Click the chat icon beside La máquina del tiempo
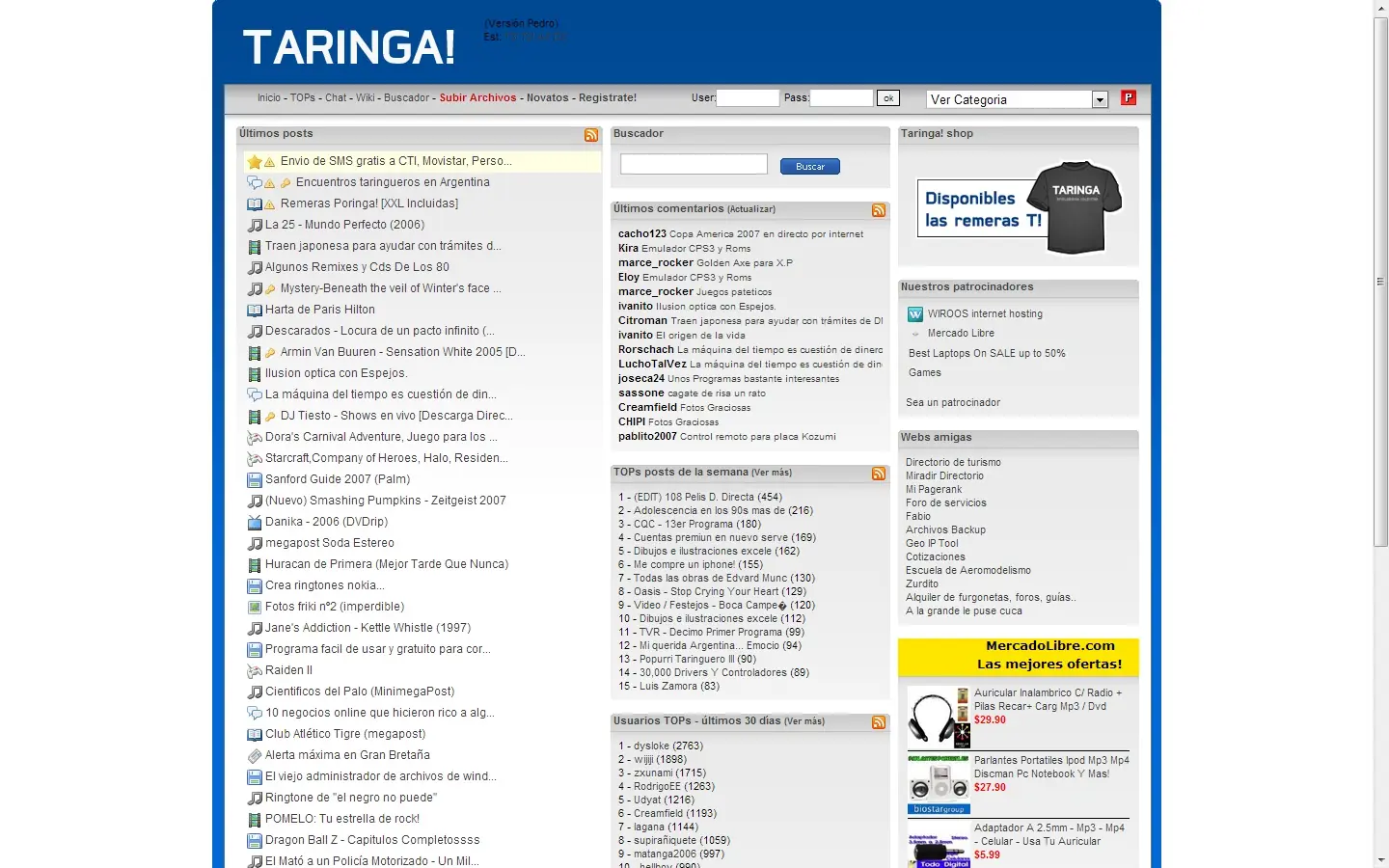The height and width of the screenshot is (868, 1389). pos(255,395)
